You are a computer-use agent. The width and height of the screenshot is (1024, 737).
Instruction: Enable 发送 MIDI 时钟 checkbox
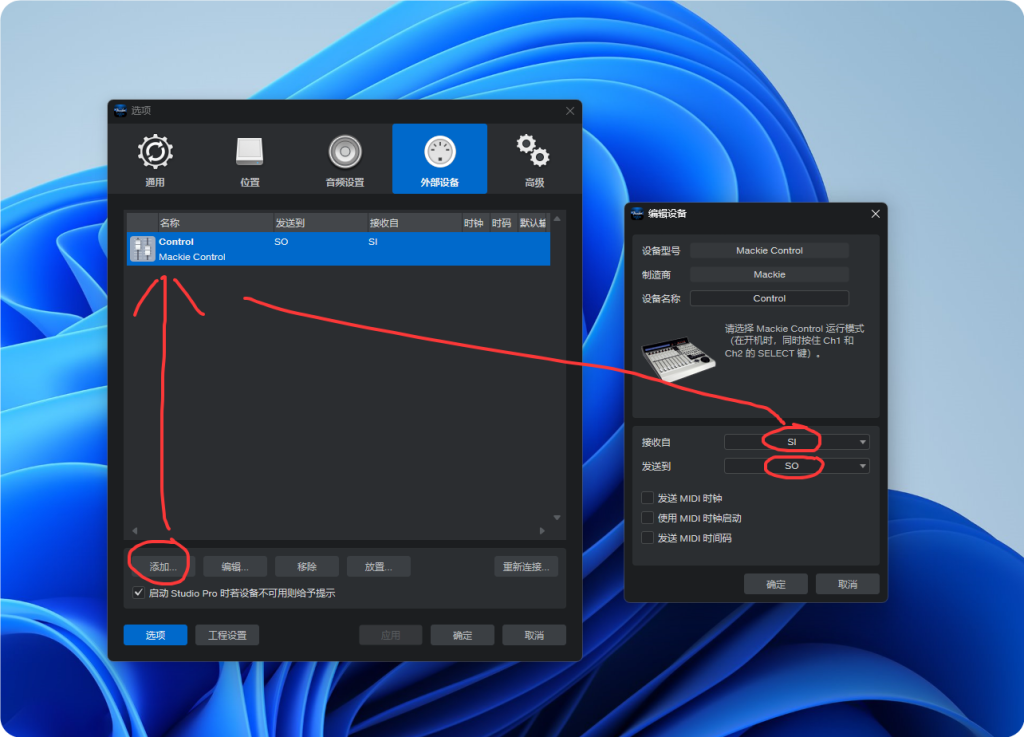pyautogui.click(x=647, y=498)
